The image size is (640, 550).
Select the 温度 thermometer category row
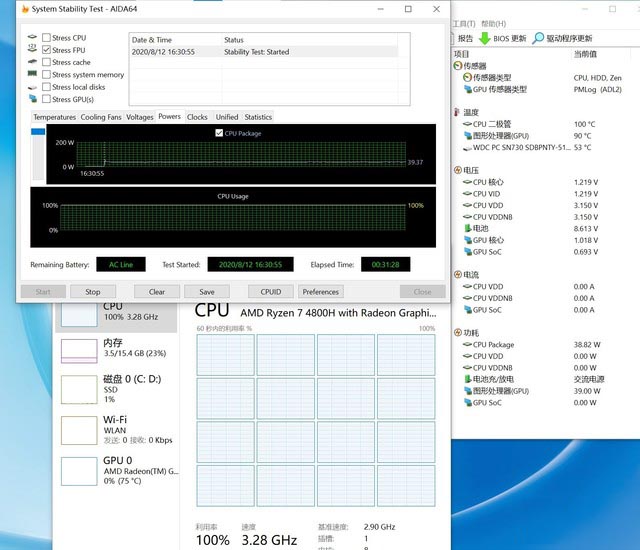click(467, 112)
